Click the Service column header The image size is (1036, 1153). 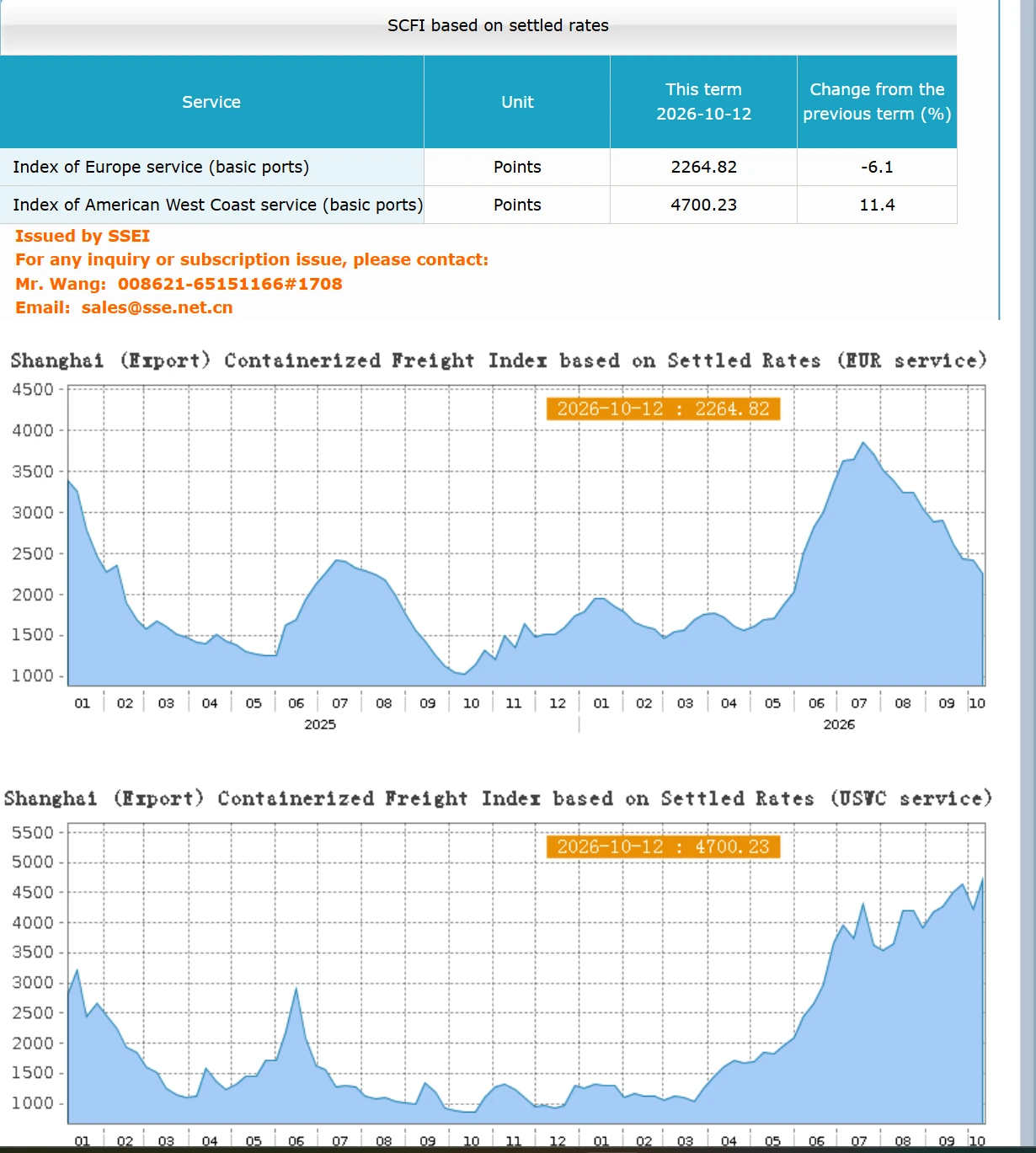pyautogui.click(x=211, y=102)
